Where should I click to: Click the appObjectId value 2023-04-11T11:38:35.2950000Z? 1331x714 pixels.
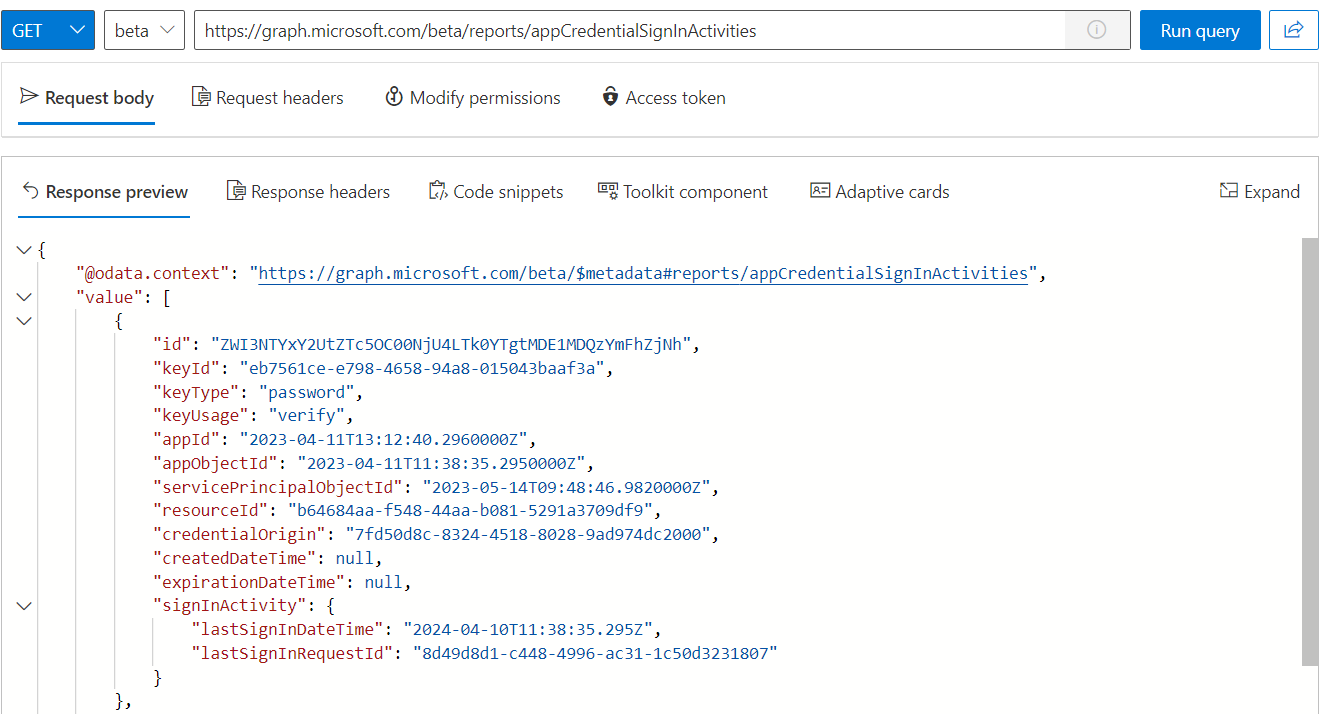pos(444,464)
